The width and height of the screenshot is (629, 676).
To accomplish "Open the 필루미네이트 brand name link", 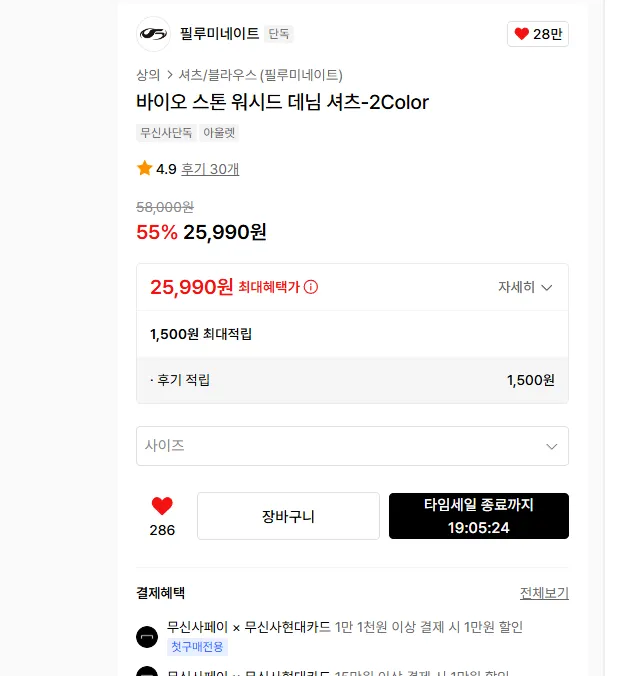I will [x=219, y=34].
